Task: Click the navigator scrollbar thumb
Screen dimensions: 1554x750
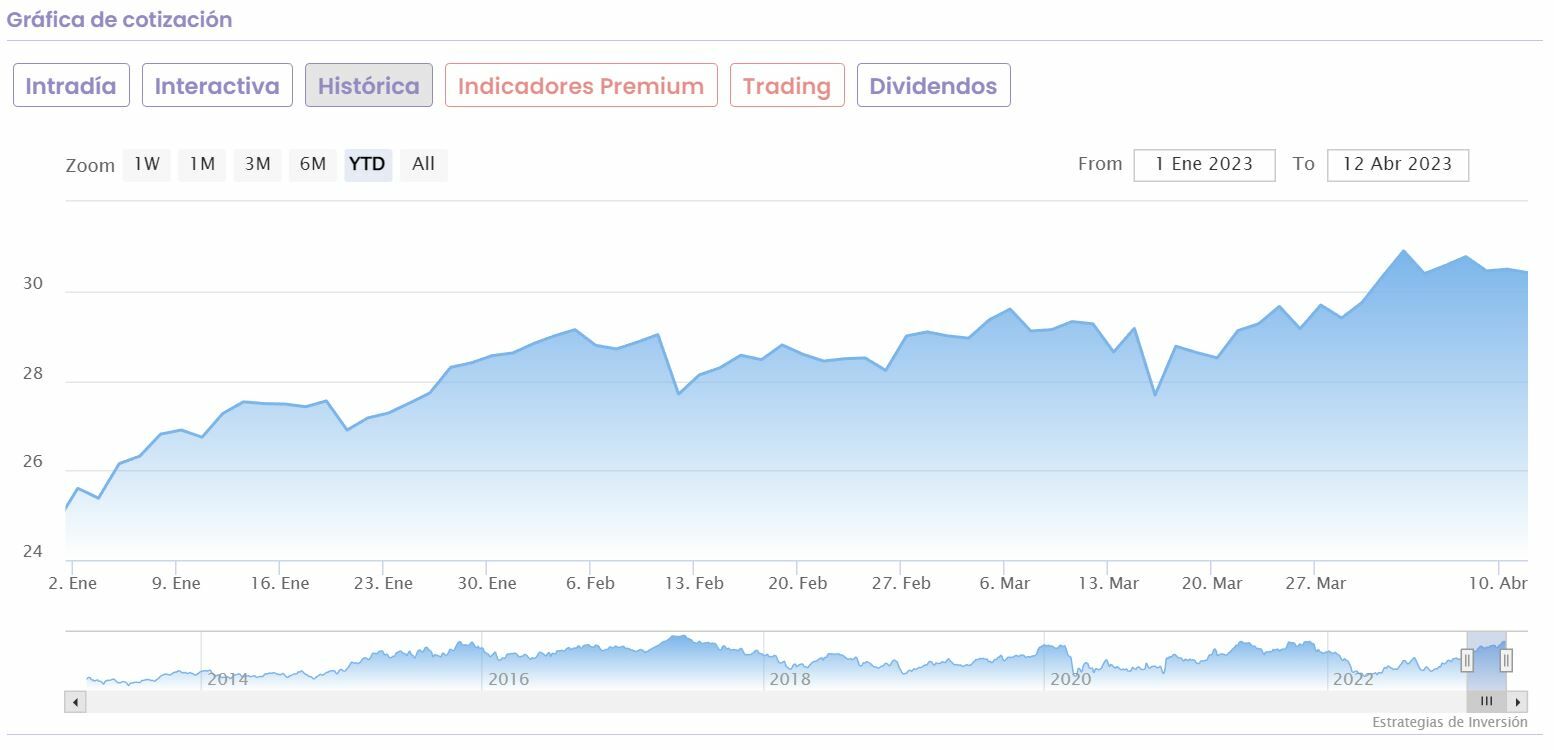Action: [1486, 702]
